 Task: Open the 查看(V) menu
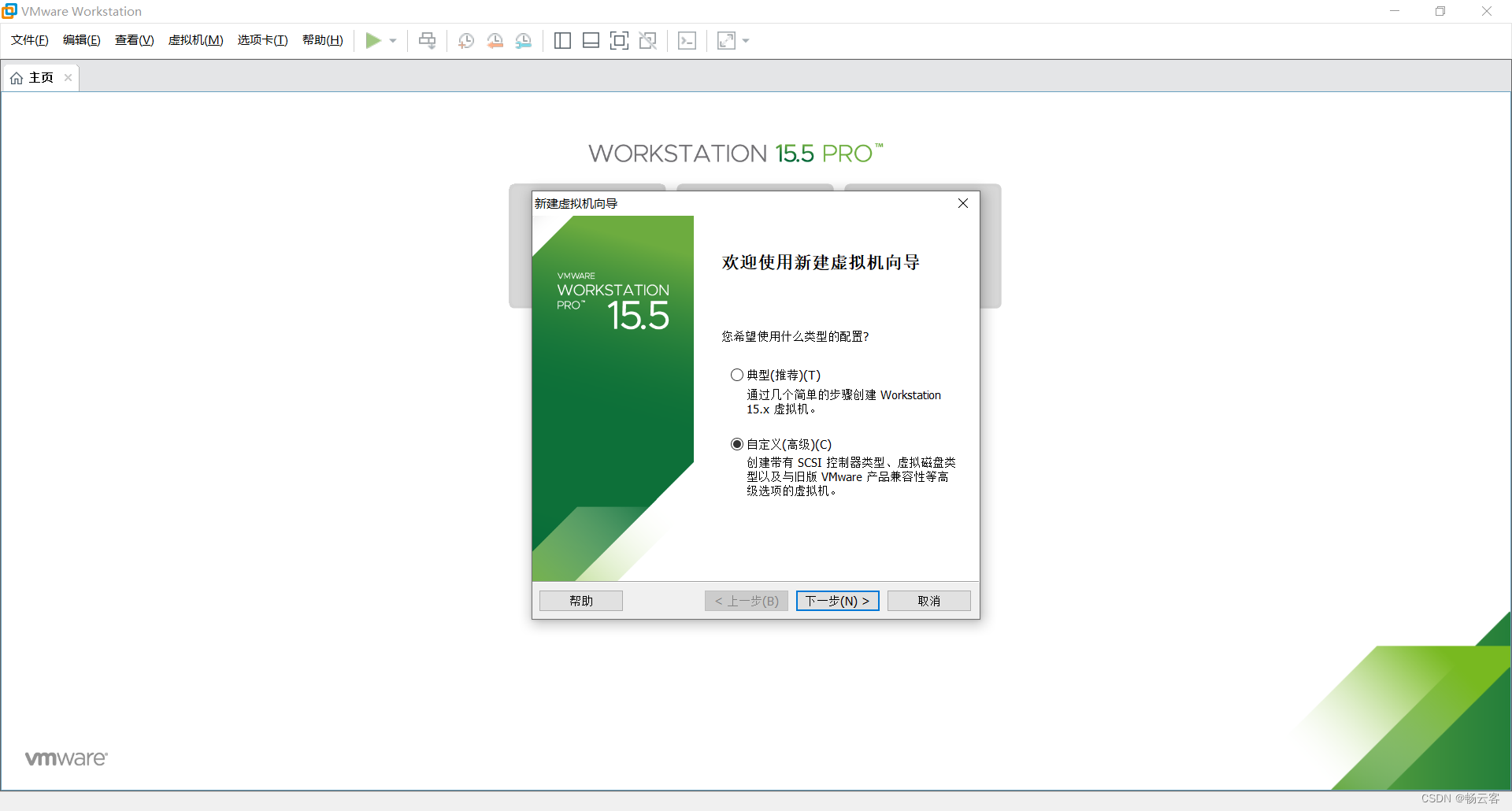click(134, 40)
